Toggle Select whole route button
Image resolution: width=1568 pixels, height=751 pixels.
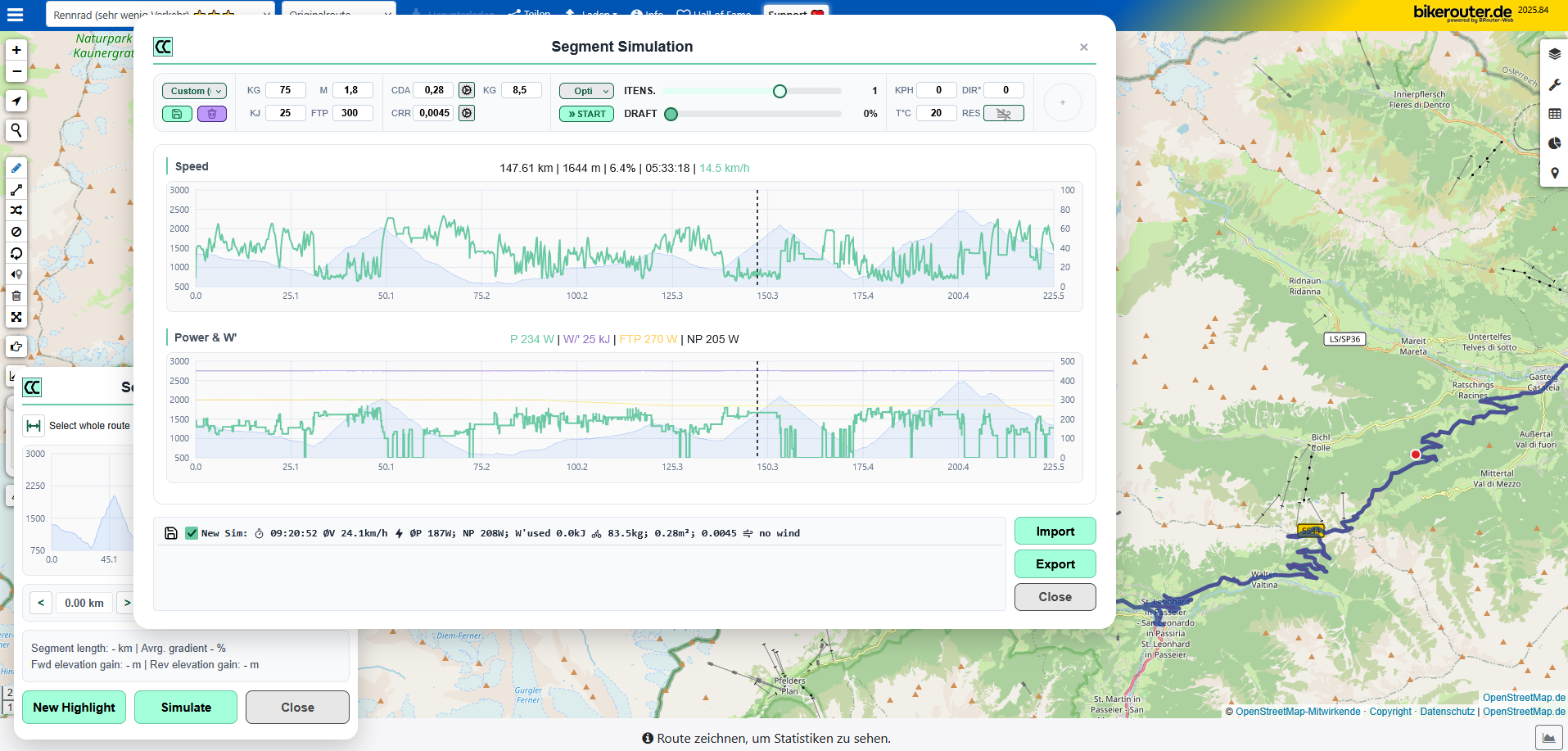pos(34,426)
